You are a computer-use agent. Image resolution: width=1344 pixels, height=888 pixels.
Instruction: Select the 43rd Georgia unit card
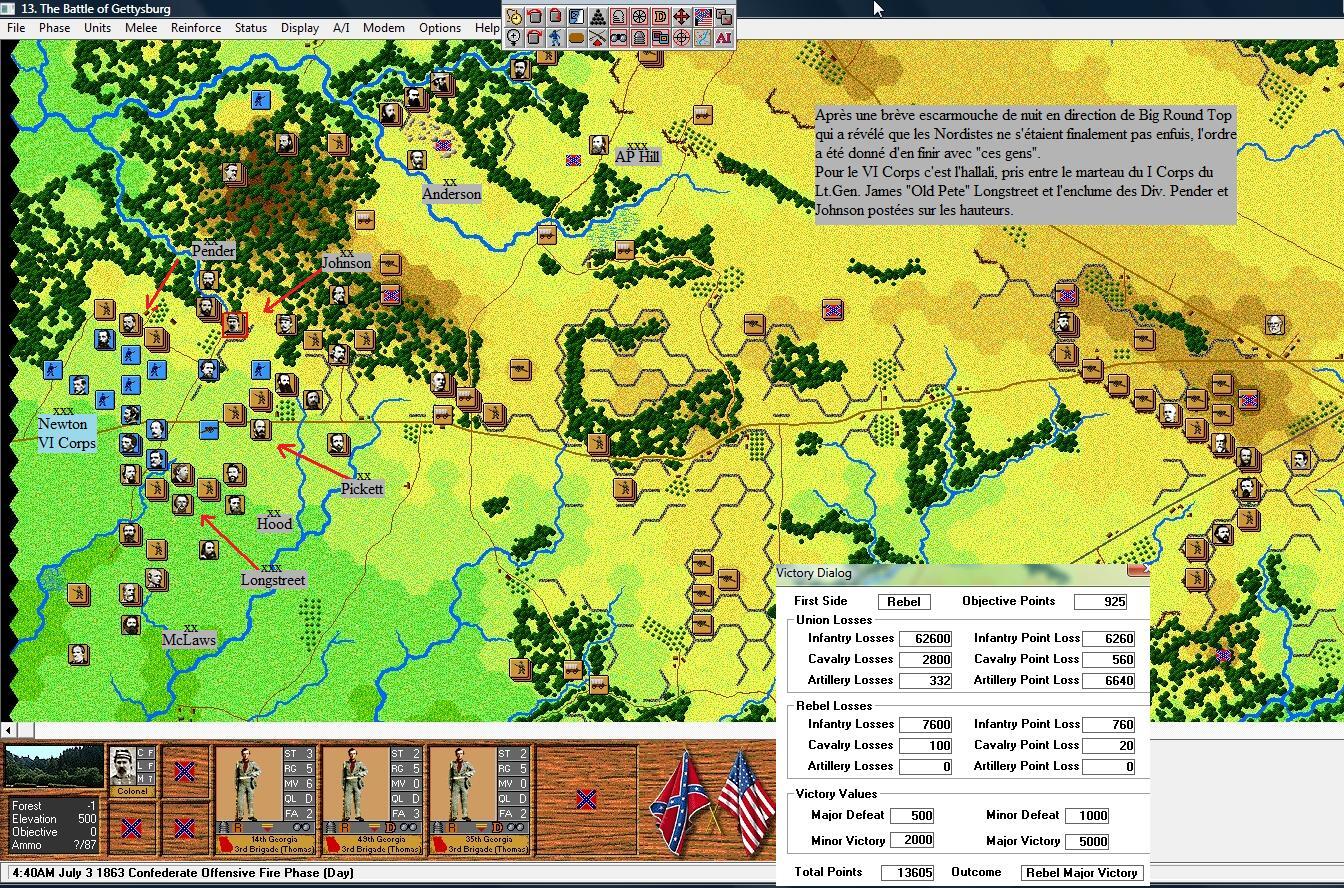coord(373,800)
